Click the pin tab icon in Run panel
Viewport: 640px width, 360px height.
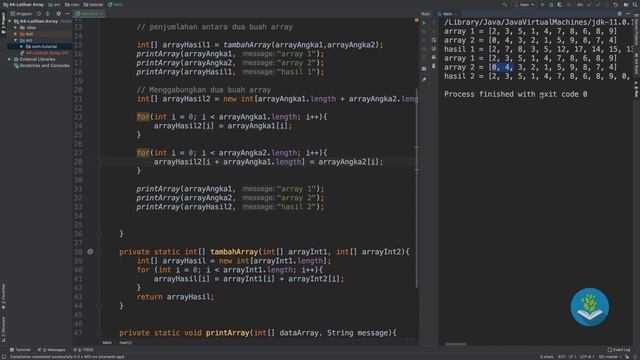point(424,80)
